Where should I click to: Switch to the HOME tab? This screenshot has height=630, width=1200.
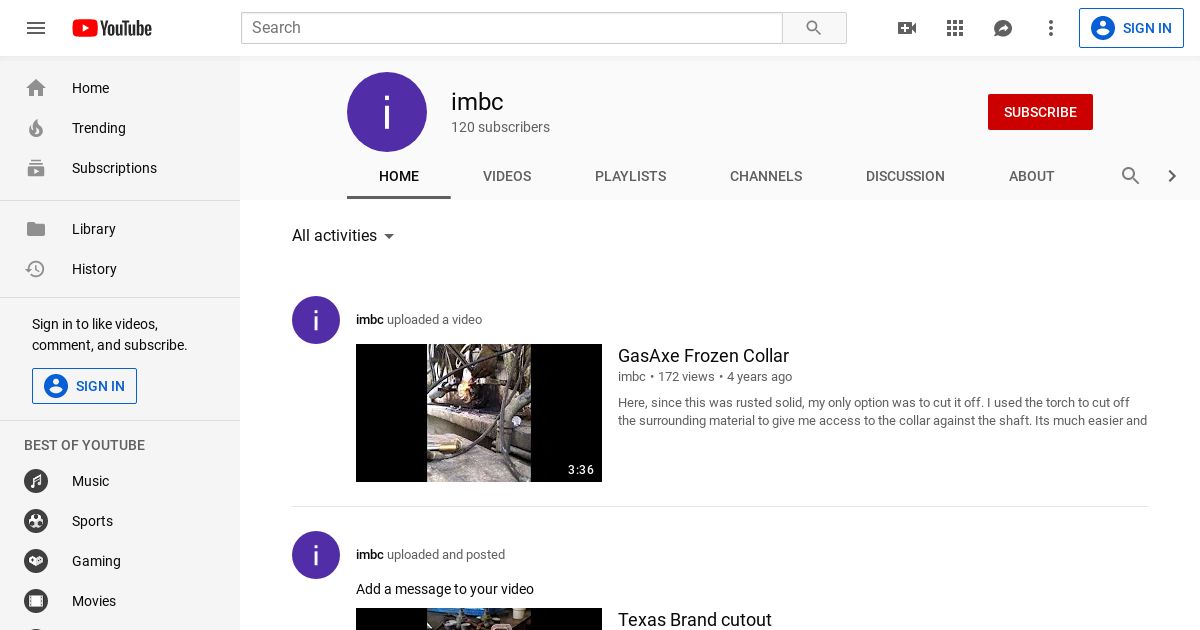coord(399,176)
